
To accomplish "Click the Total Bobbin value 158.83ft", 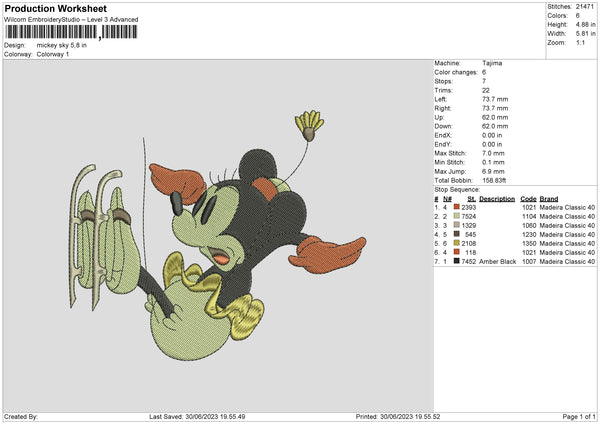I will (494, 180).
